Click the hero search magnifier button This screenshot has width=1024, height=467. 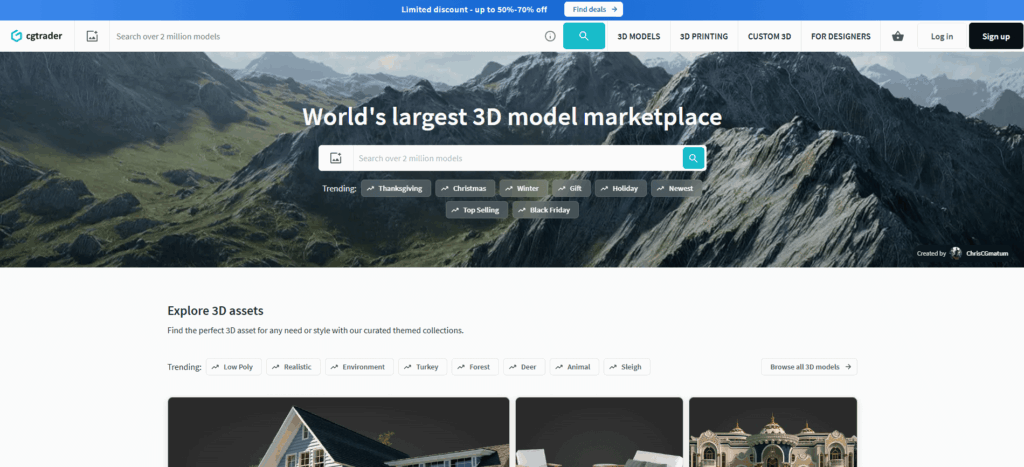694,158
